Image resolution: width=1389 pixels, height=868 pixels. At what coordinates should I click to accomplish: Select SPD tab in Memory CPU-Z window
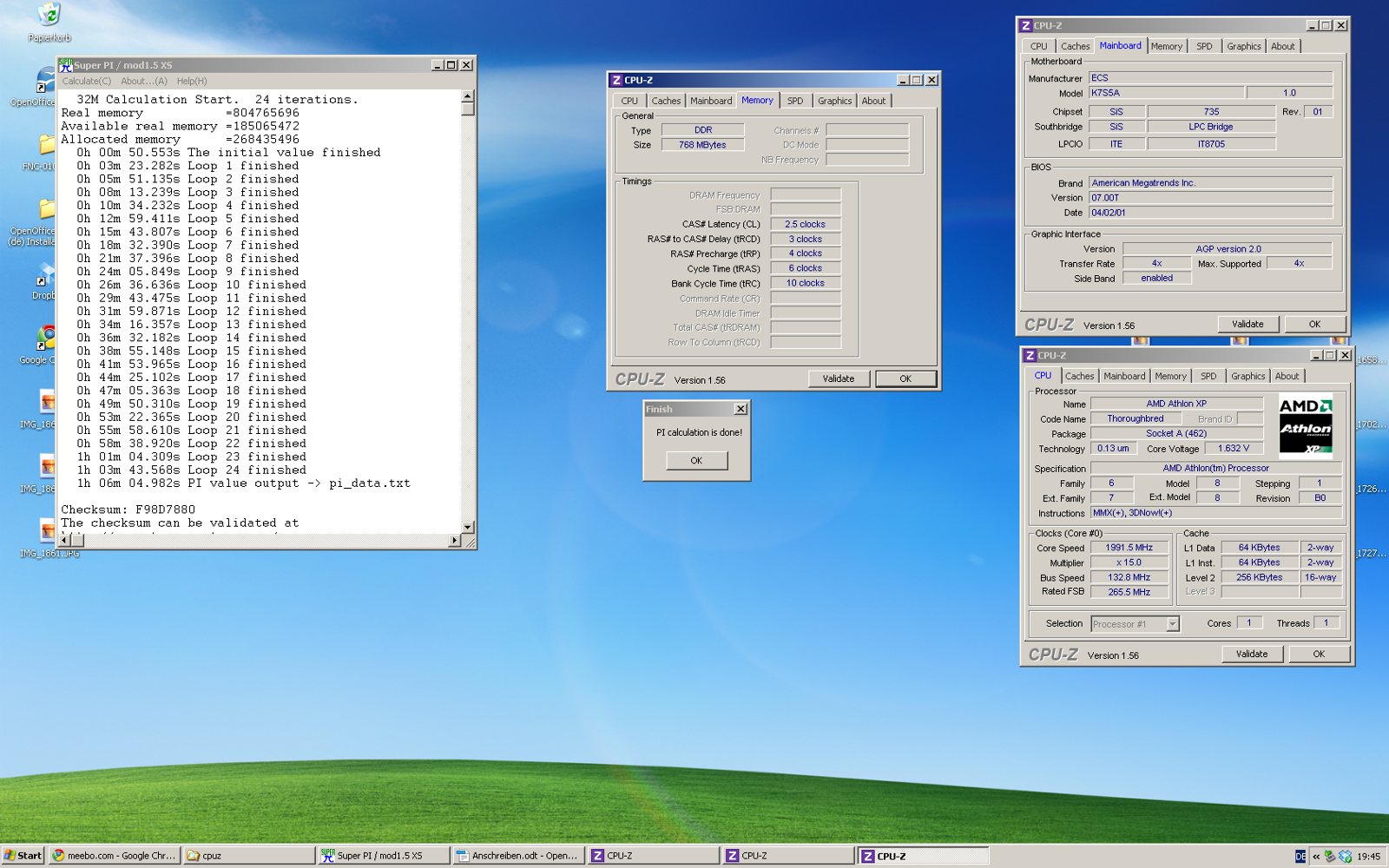(x=795, y=102)
